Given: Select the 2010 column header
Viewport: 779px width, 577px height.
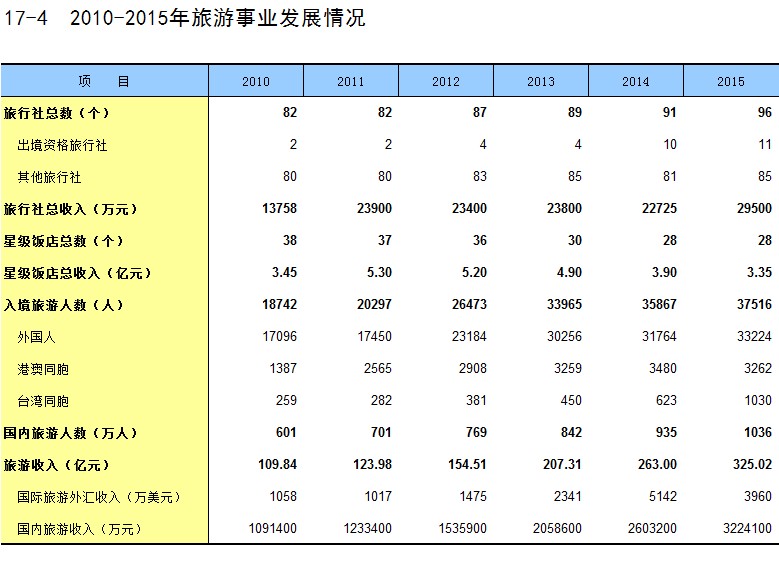Looking at the screenshot, I should (x=256, y=82).
